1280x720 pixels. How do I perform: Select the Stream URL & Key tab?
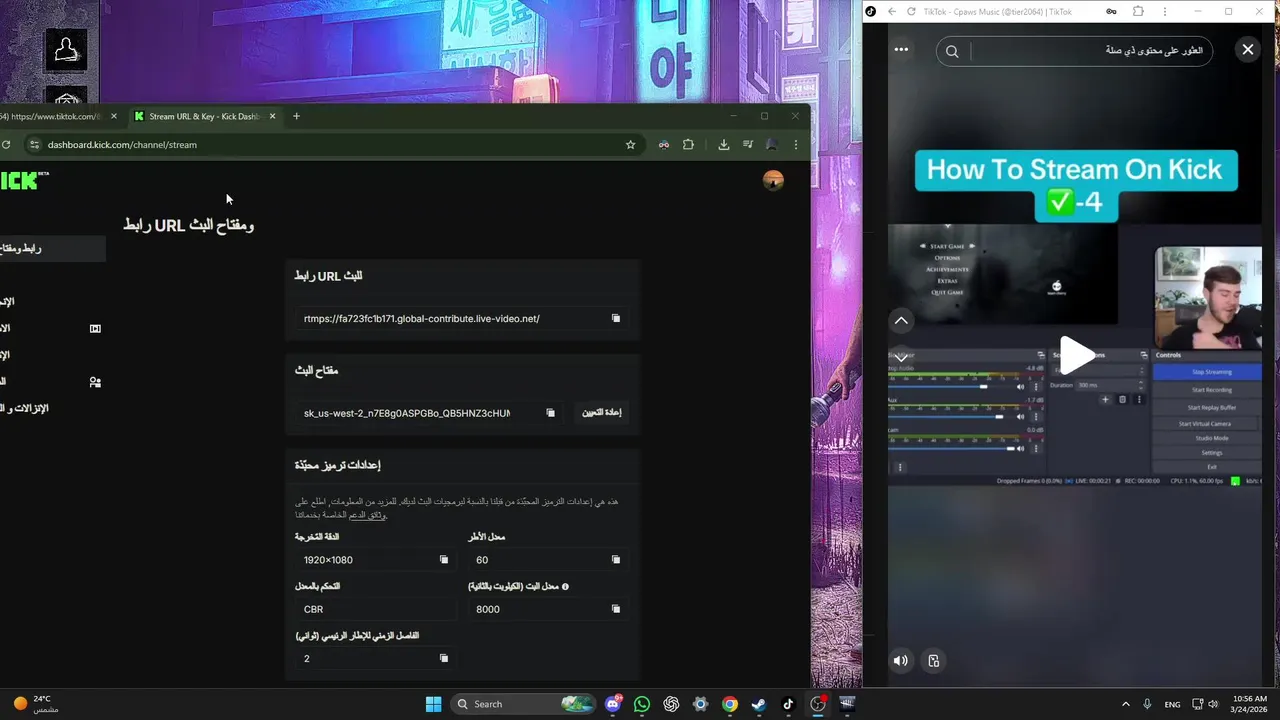coord(205,117)
